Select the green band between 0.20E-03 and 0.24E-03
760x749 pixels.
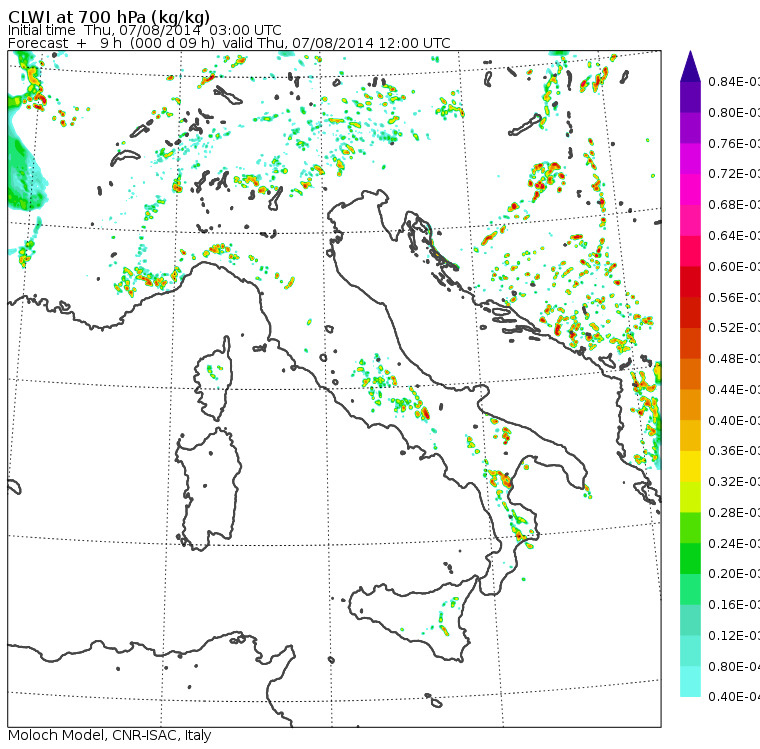click(x=690, y=558)
